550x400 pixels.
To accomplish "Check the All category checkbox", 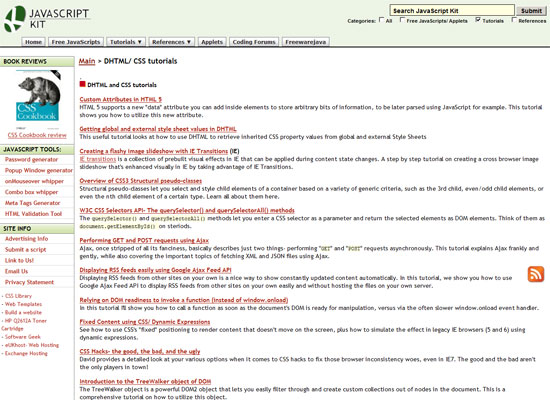I will click(x=381, y=20).
